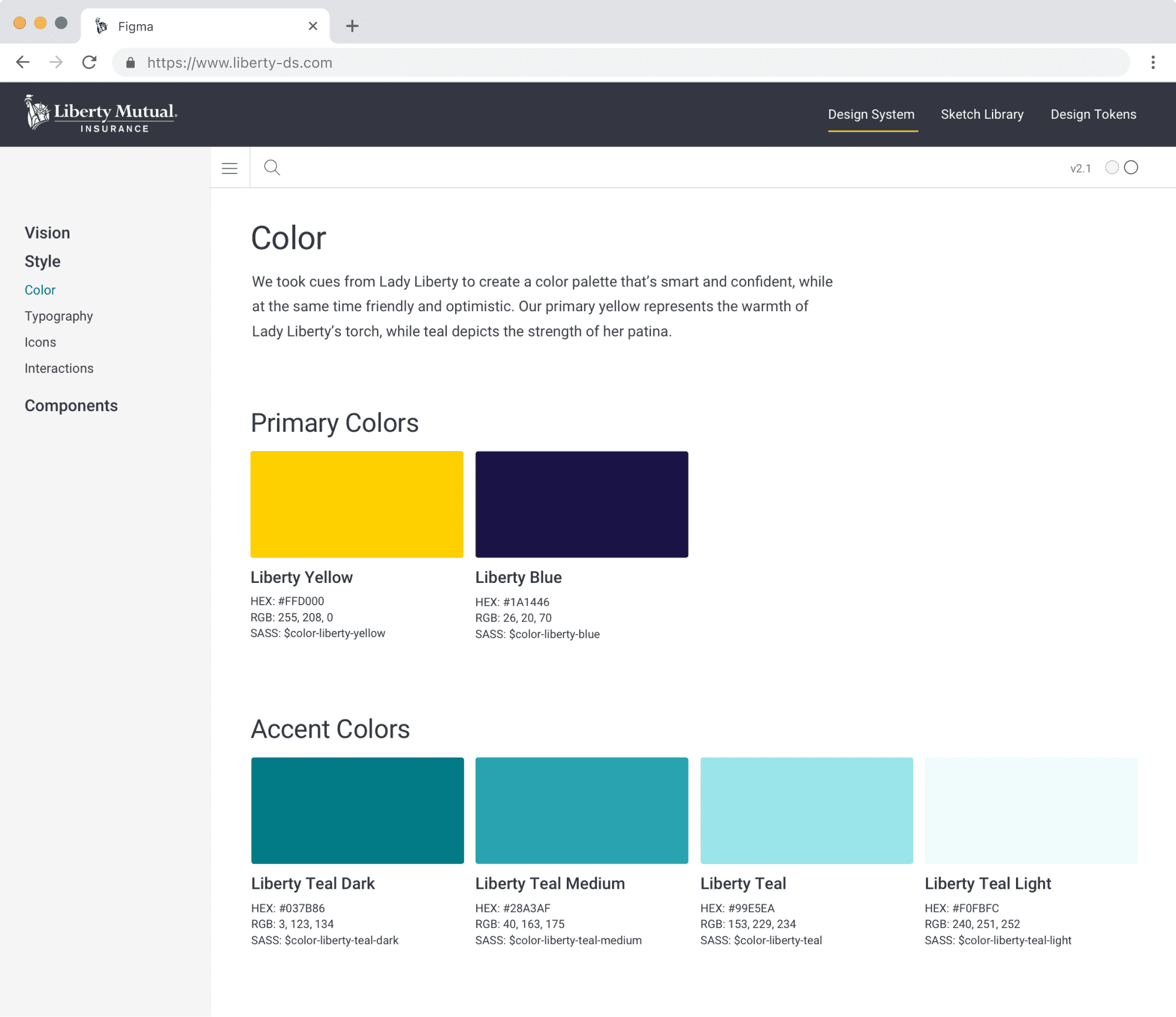Open a new browser tab
The height and width of the screenshot is (1017, 1176).
[x=352, y=26]
